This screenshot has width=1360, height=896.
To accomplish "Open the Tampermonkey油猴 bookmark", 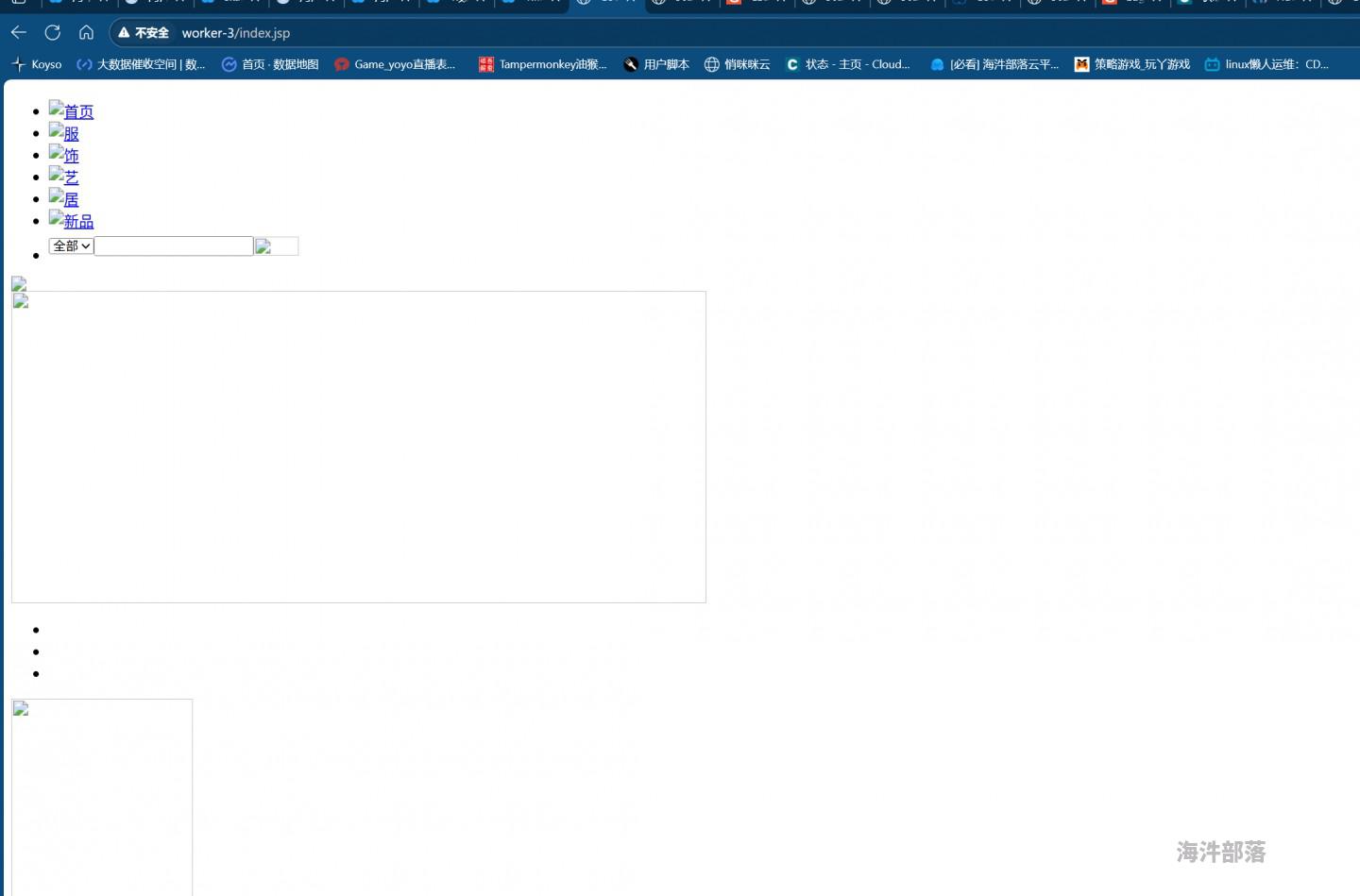I will [543, 64].
